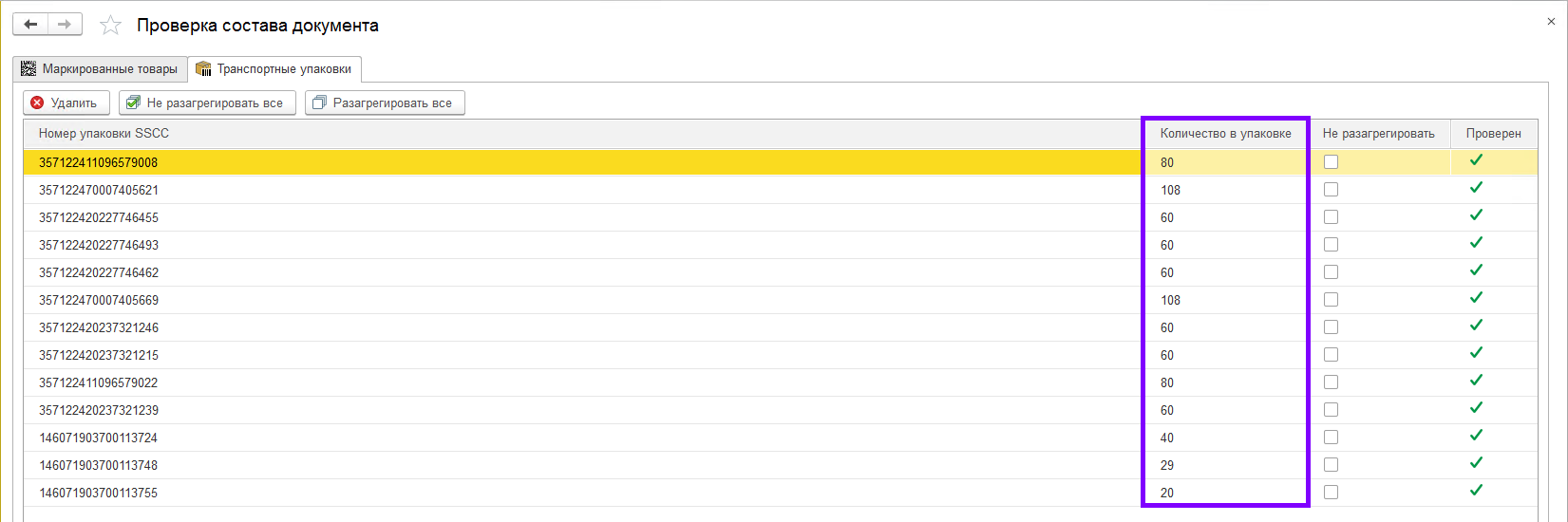Toggle the checkbox for package 357122420237321246

(x=1331, y=327)
